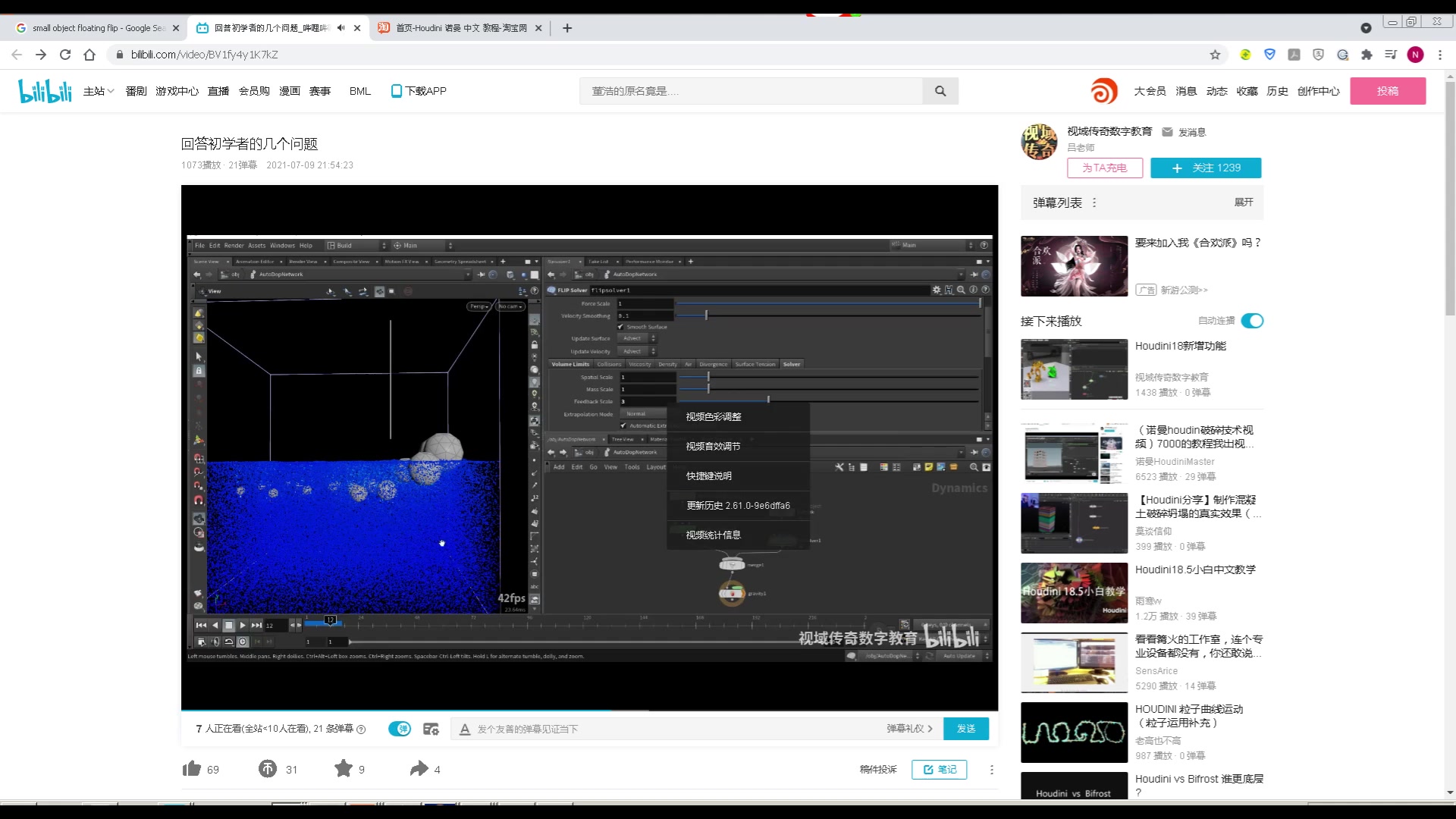Open danmaku settings icon beside toggle
This screenshot has width=1456, height=819.
point(431,729)
